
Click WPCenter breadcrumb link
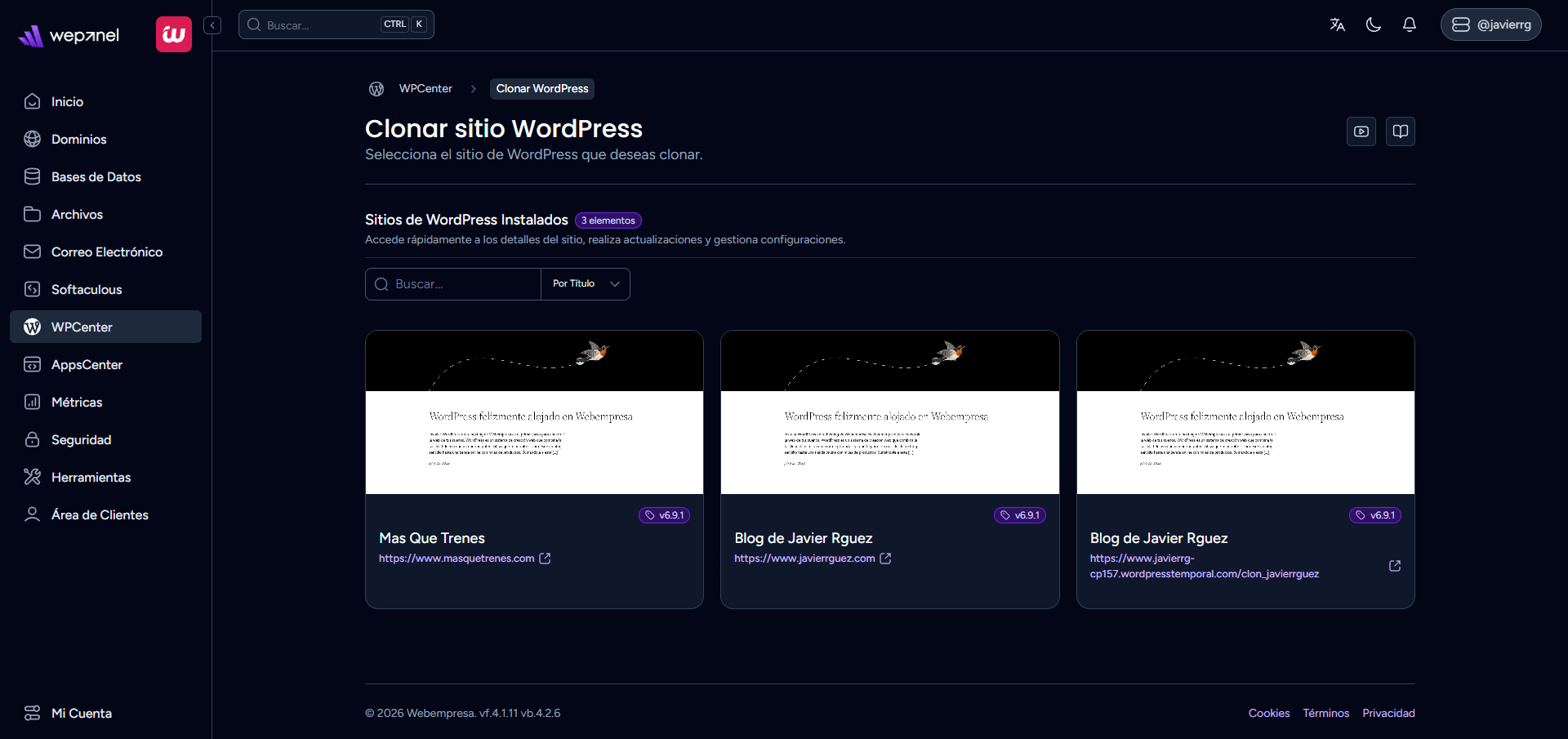pyautogui.click(x=425, y=88)
